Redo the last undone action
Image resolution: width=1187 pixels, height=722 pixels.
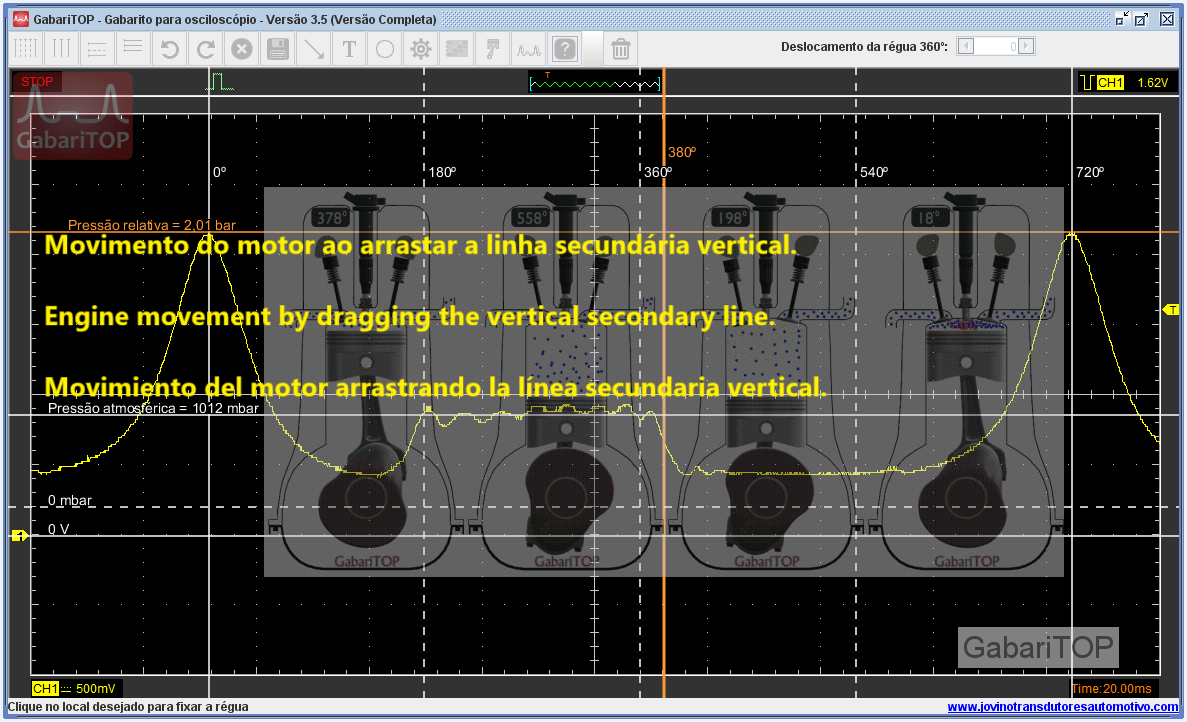205,49
